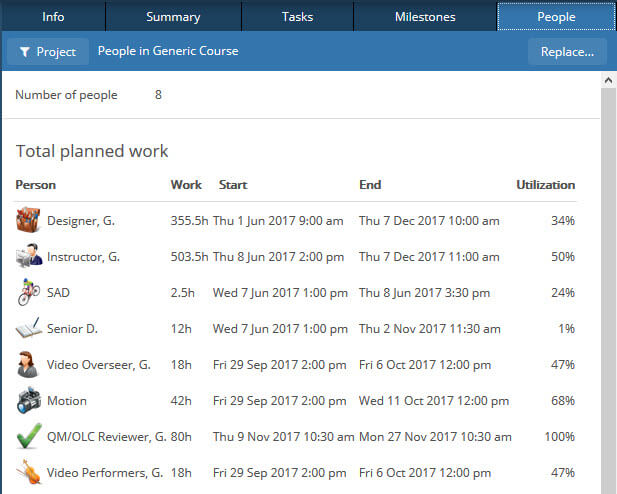Click the Person column header

[x=35, y=185]
